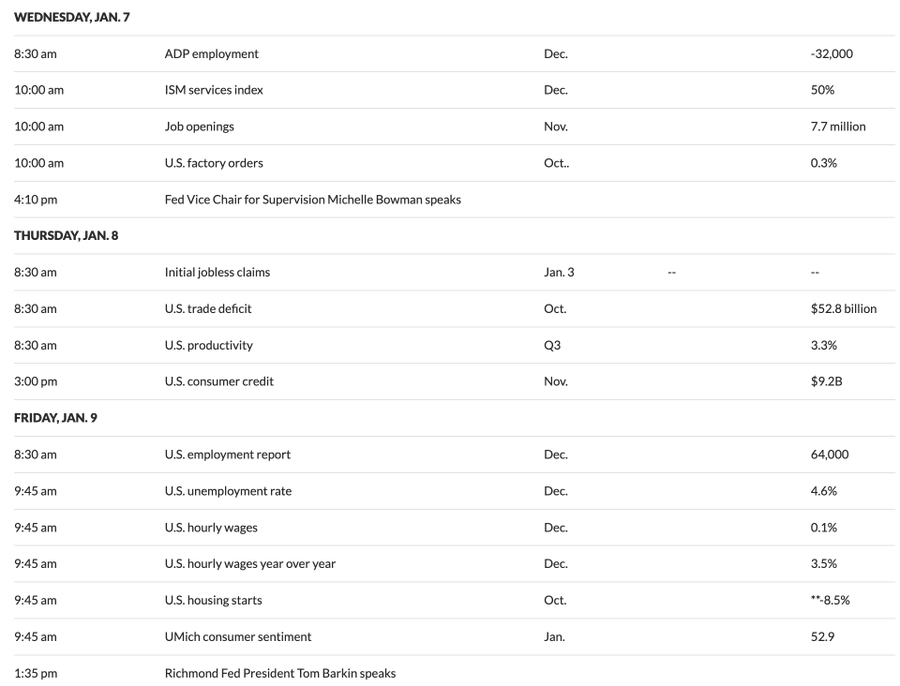Image resolution: width=900 pixels, height=686 pixels.
Task: Click the $52.8 billion trade deficit value
Action: pos(843,309)
